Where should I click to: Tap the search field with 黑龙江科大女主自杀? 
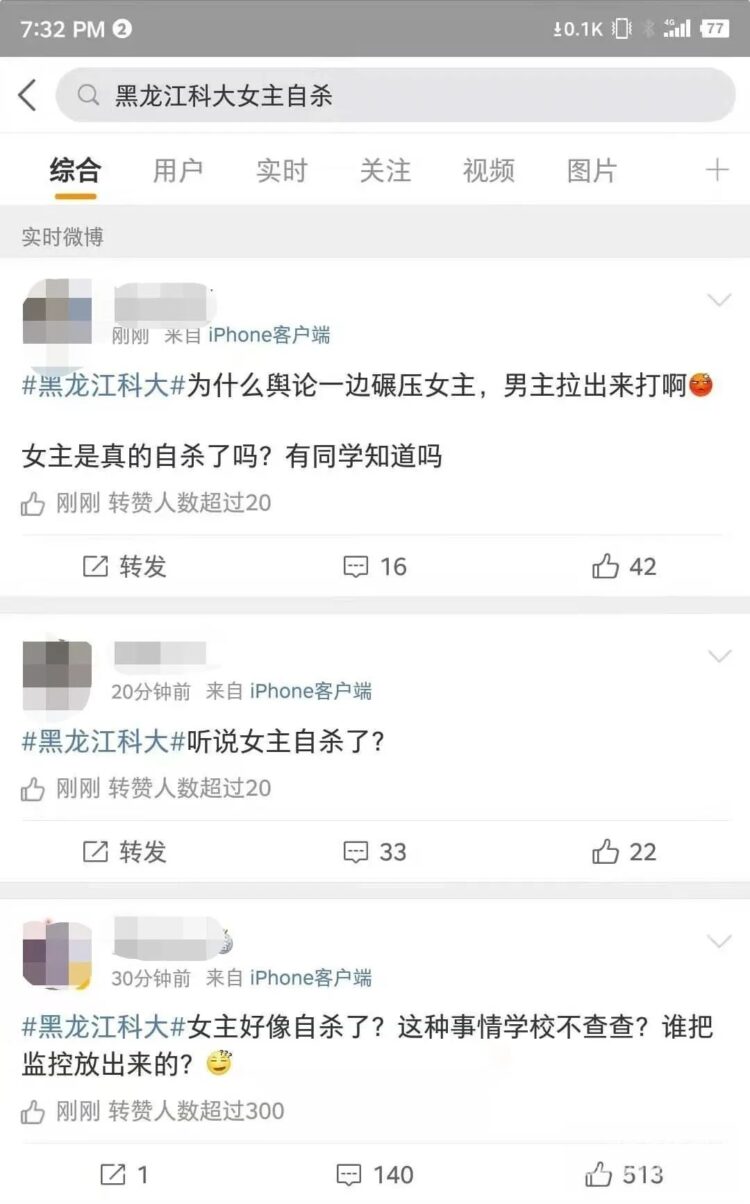396,96
